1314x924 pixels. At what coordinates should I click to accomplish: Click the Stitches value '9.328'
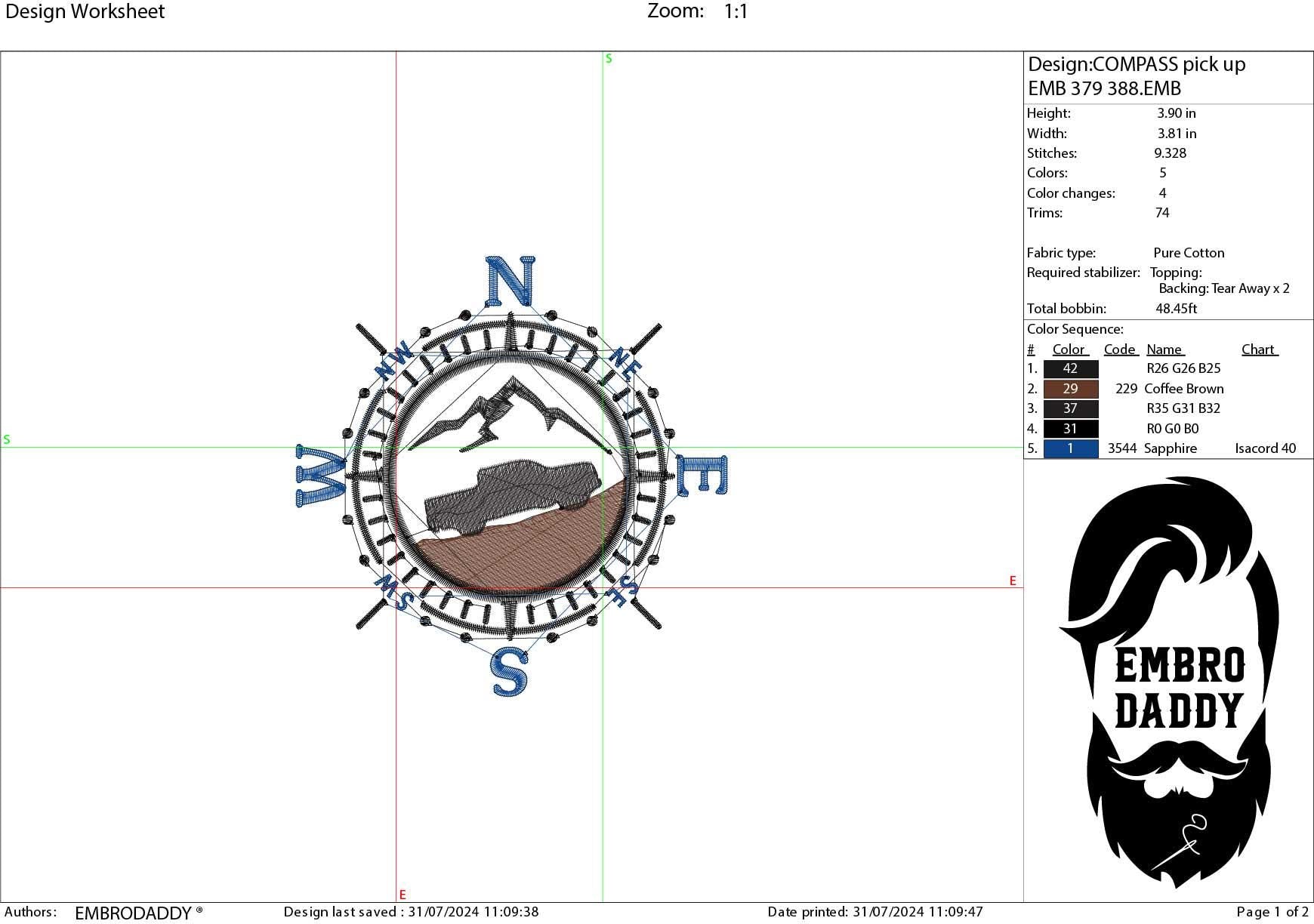tap(1171, 153)
